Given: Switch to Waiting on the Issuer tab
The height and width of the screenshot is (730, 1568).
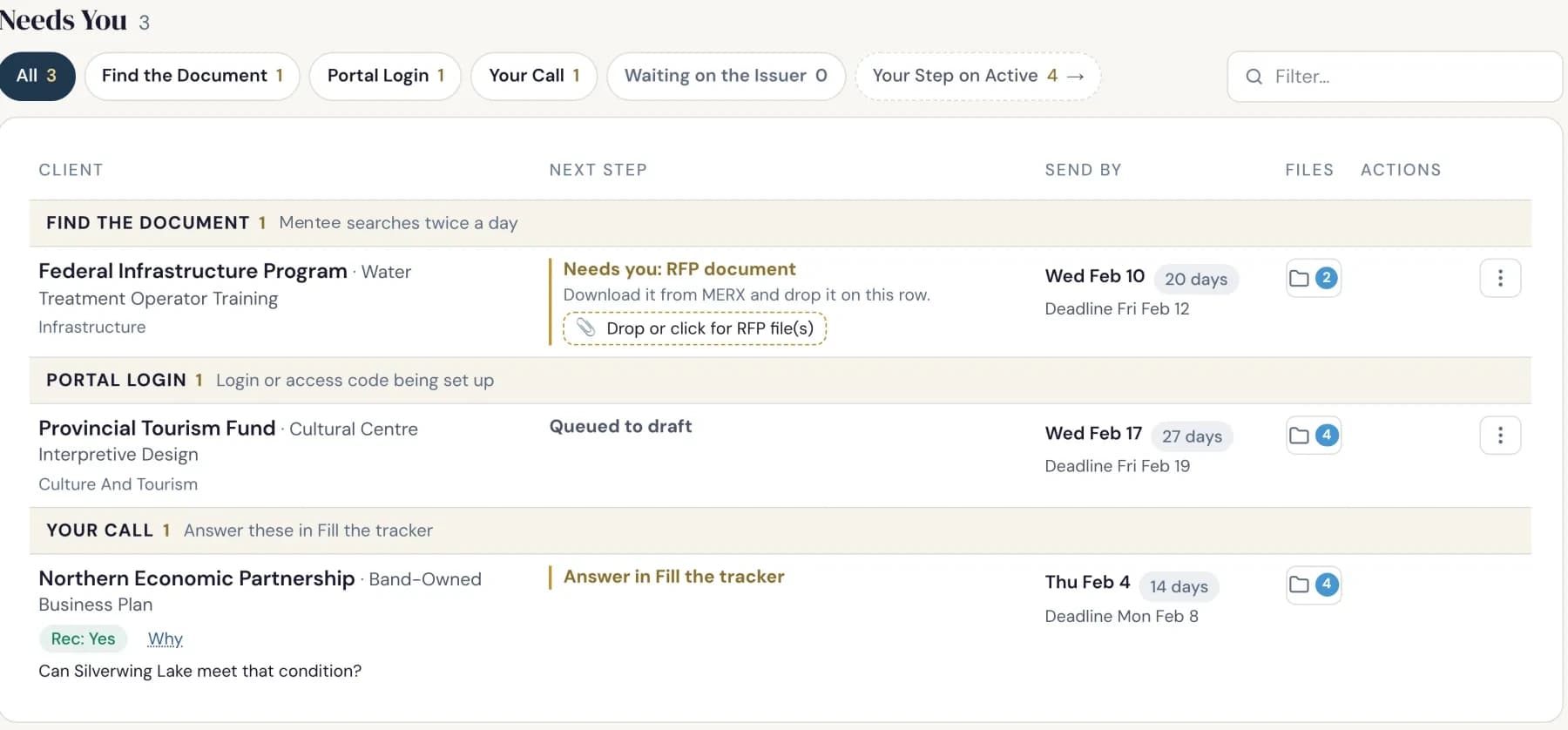Looking at the screenshot, I should 726,76.
